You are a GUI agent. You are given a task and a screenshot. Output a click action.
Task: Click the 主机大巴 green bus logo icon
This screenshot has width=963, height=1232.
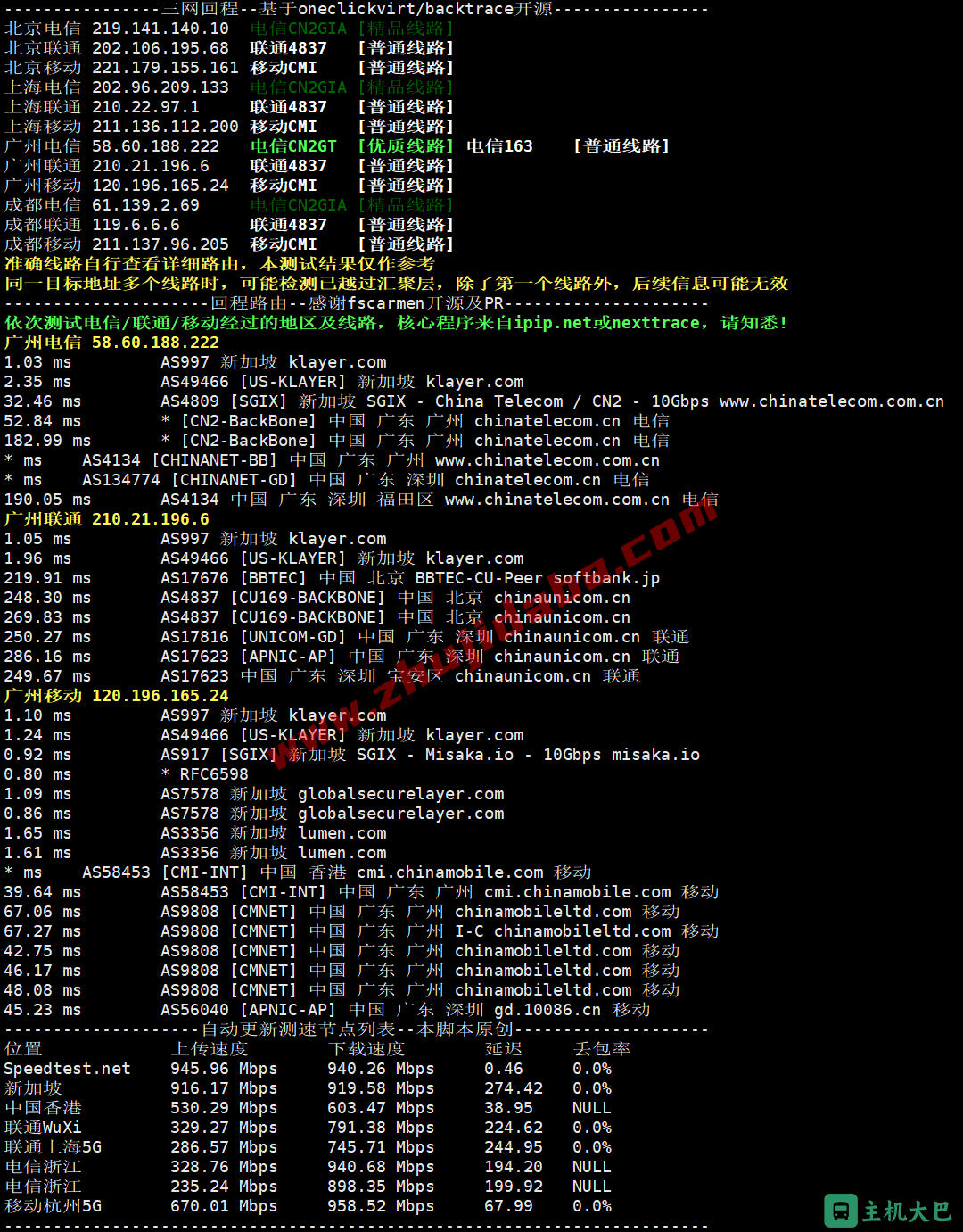pyautogui.click(x=840, y=1211)
